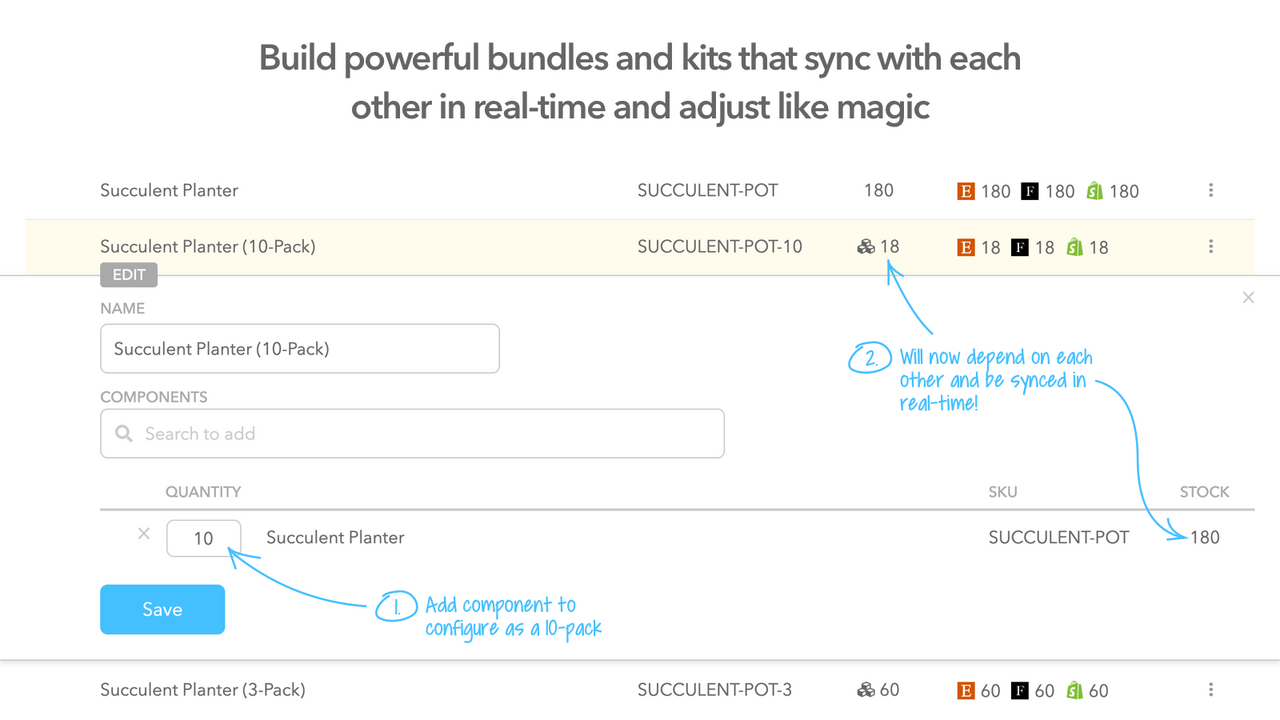Click the Etsy icon on Succulent Planter row
Image resolution: width=1280 pixels, height=720 pixels.
968,190
